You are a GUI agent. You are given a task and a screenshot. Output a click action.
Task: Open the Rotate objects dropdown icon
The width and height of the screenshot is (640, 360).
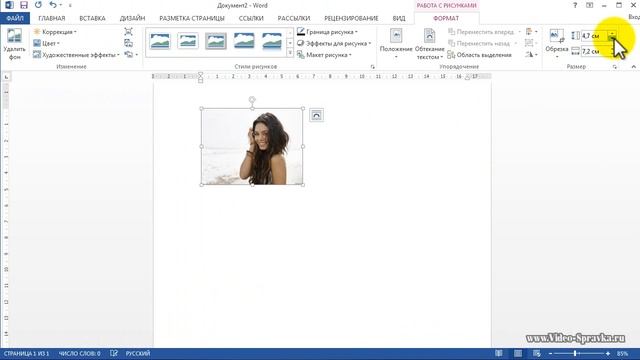(531, 55)
